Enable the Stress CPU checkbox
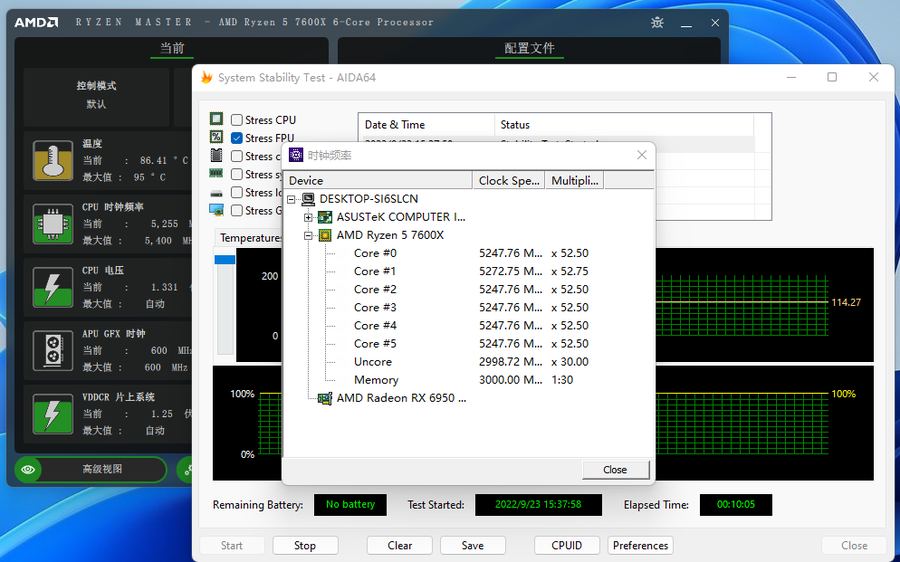This screenshot has height=562, width=900. 237,120
